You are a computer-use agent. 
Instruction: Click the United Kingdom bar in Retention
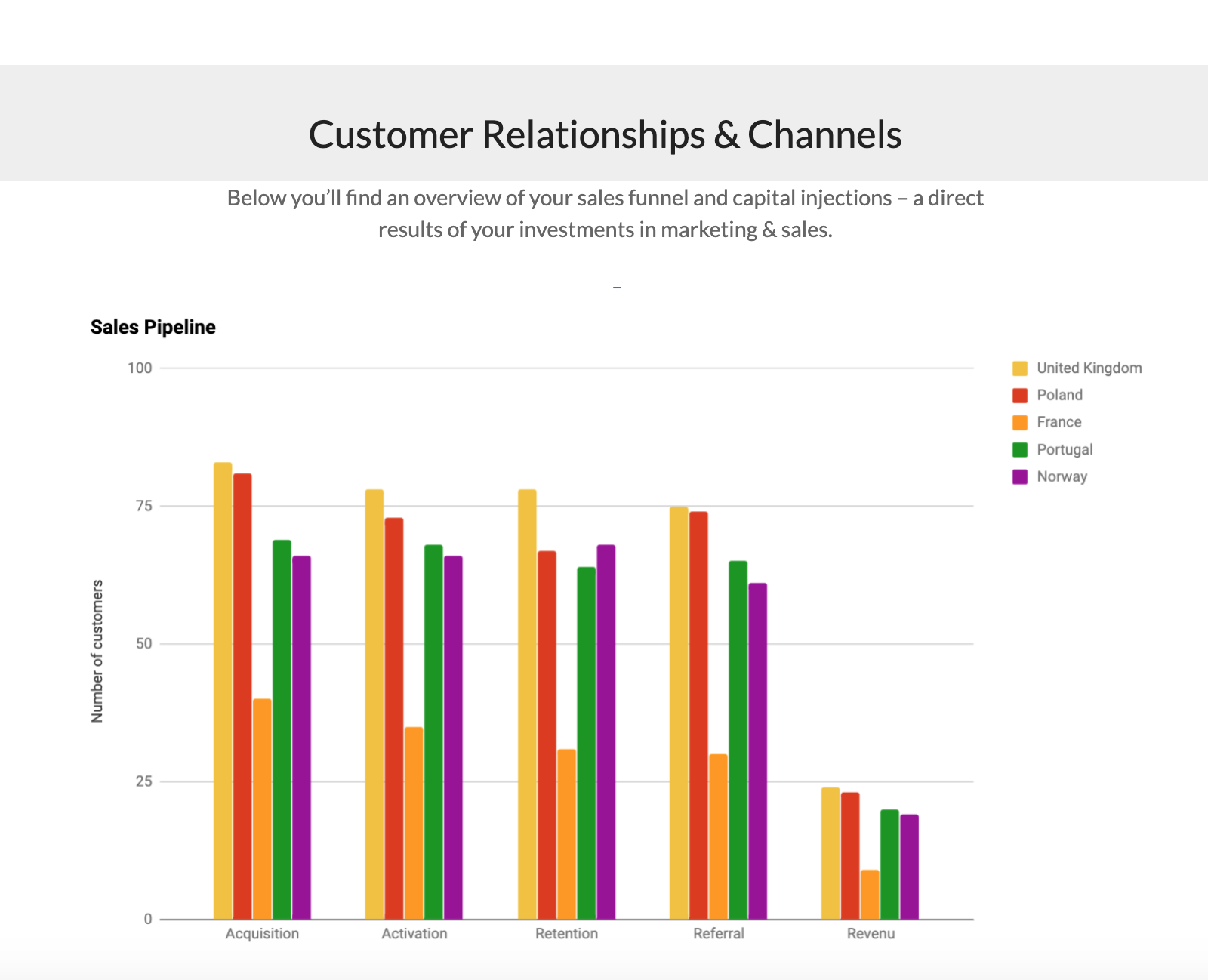527,704
